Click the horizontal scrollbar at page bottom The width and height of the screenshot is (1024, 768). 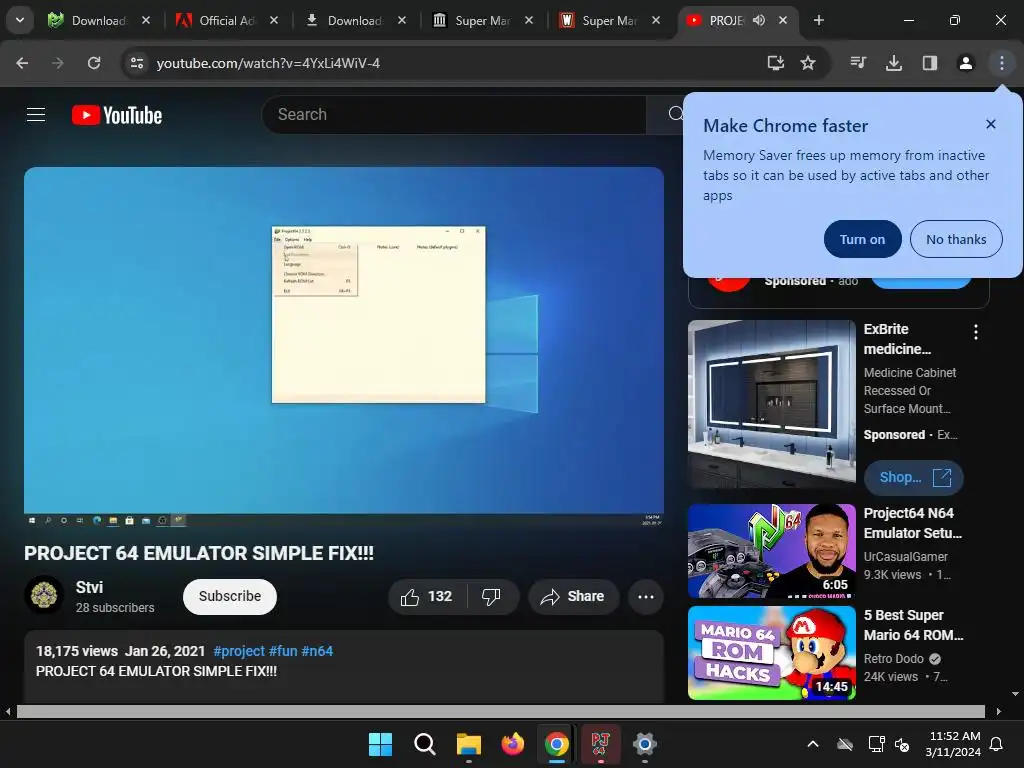(x=501, y=711)
